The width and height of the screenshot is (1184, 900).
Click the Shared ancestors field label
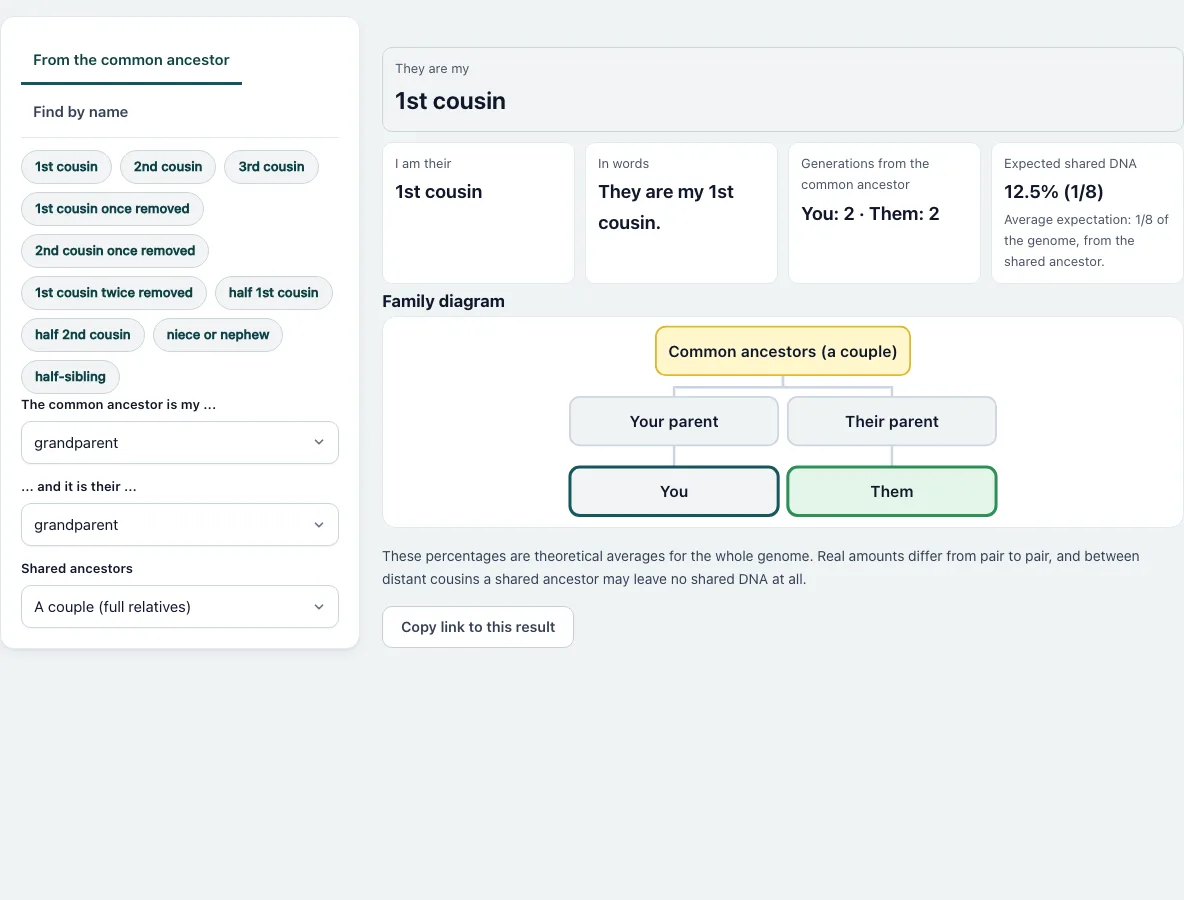[77, 569]
